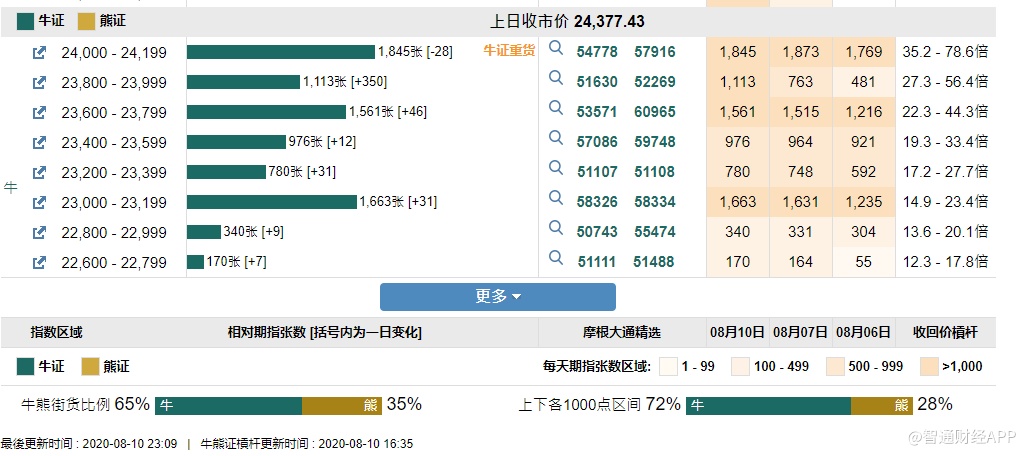Click the 35% bear bar segment

pyautogui.click(x=342, y=406)
